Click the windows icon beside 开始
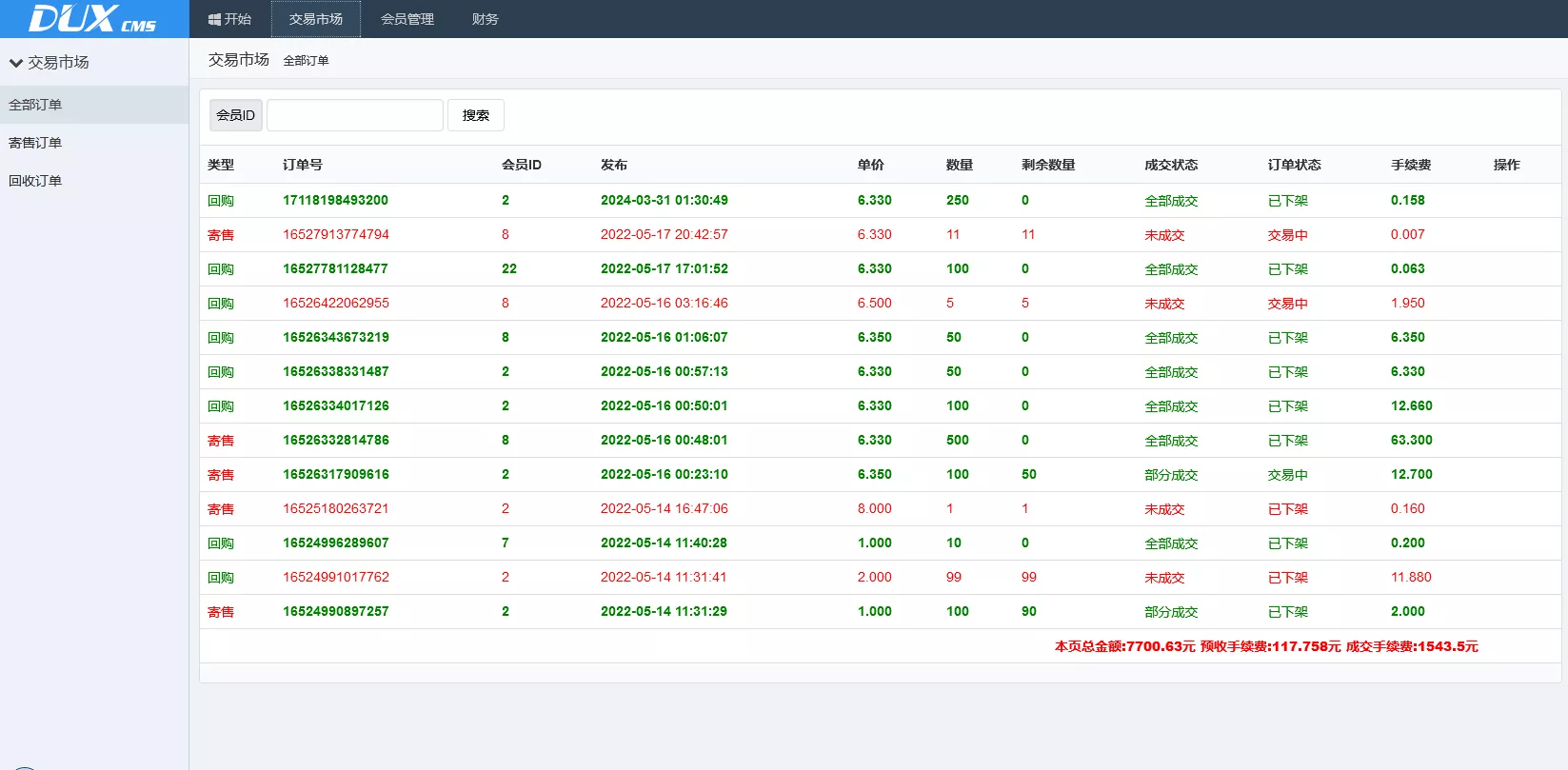Image resolution: width=1568 pixels, height=770 pixels. click(214, 19)
